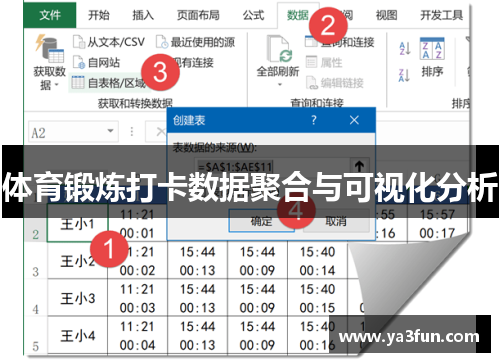Image resolution: width=500 pixels, height=362 pixels.
Task: Click the 最近使用的源 icon
Action: coord(162,42)
